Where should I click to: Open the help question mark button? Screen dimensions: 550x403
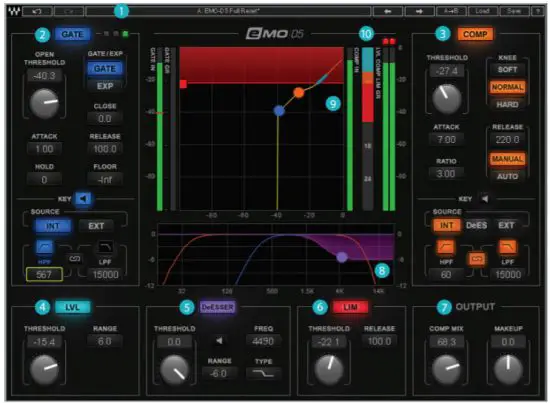pyautogui.click(x=538, y=11)
